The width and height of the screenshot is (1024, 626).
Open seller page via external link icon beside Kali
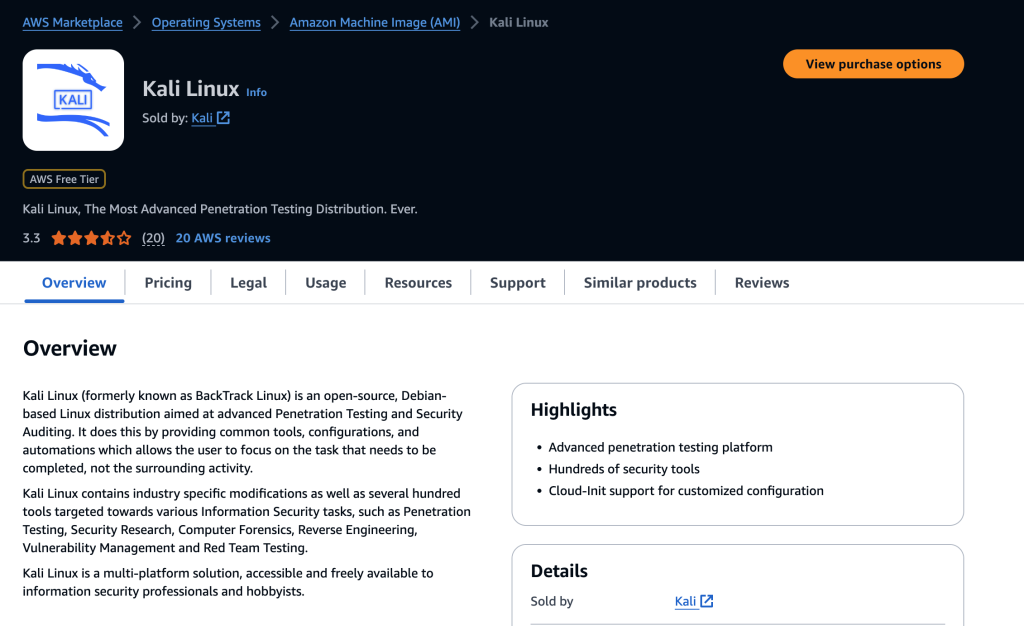point(222,117)
